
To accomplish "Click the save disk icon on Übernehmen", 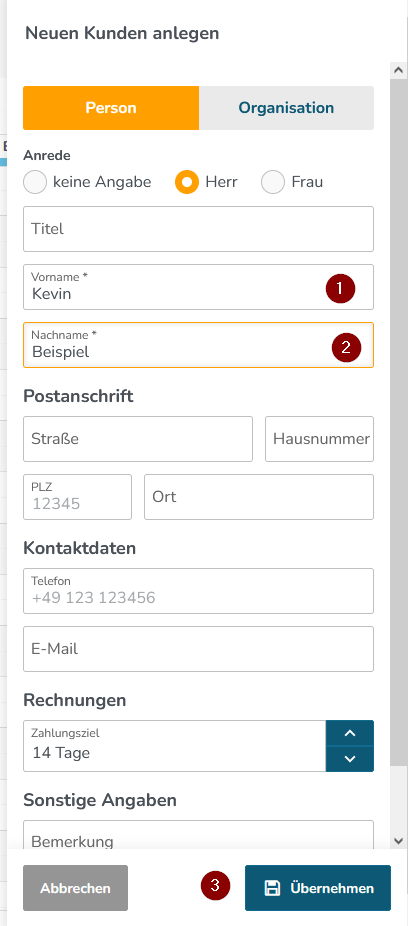I will pyautogui.click(x=272, y=888).
